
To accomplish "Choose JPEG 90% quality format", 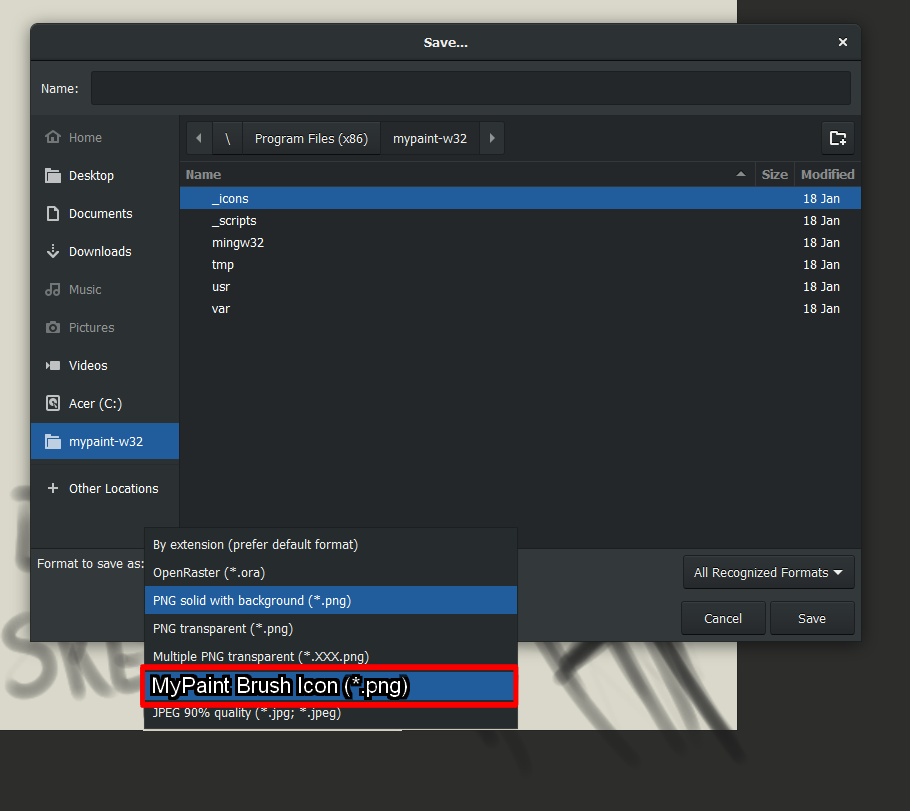I will click(x=331, y=713).
